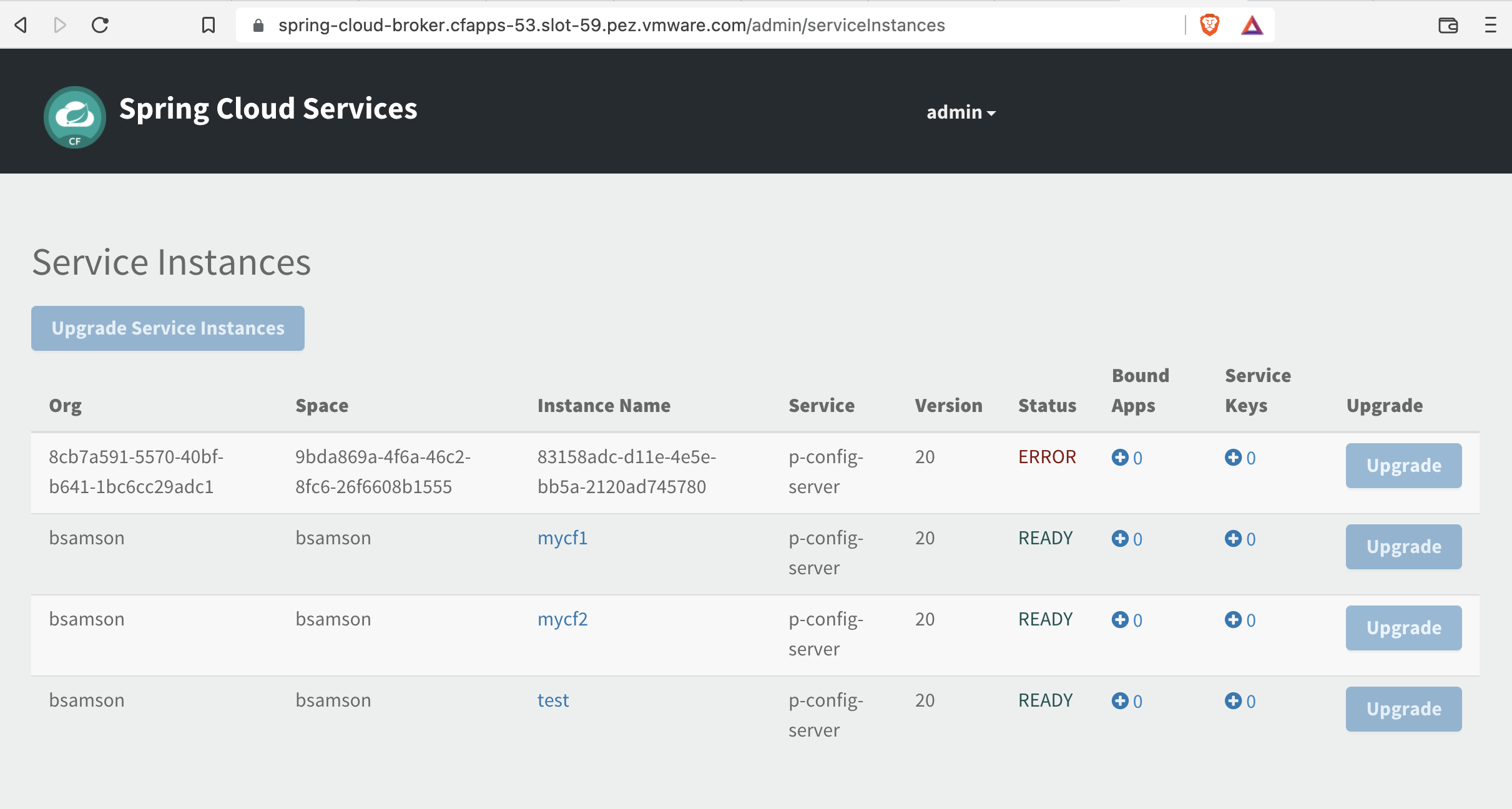The width and height of the screenshot is (1512, 809).
Task: Click the Spring Cloud Services title text
Action: click(x=268, y=109)
